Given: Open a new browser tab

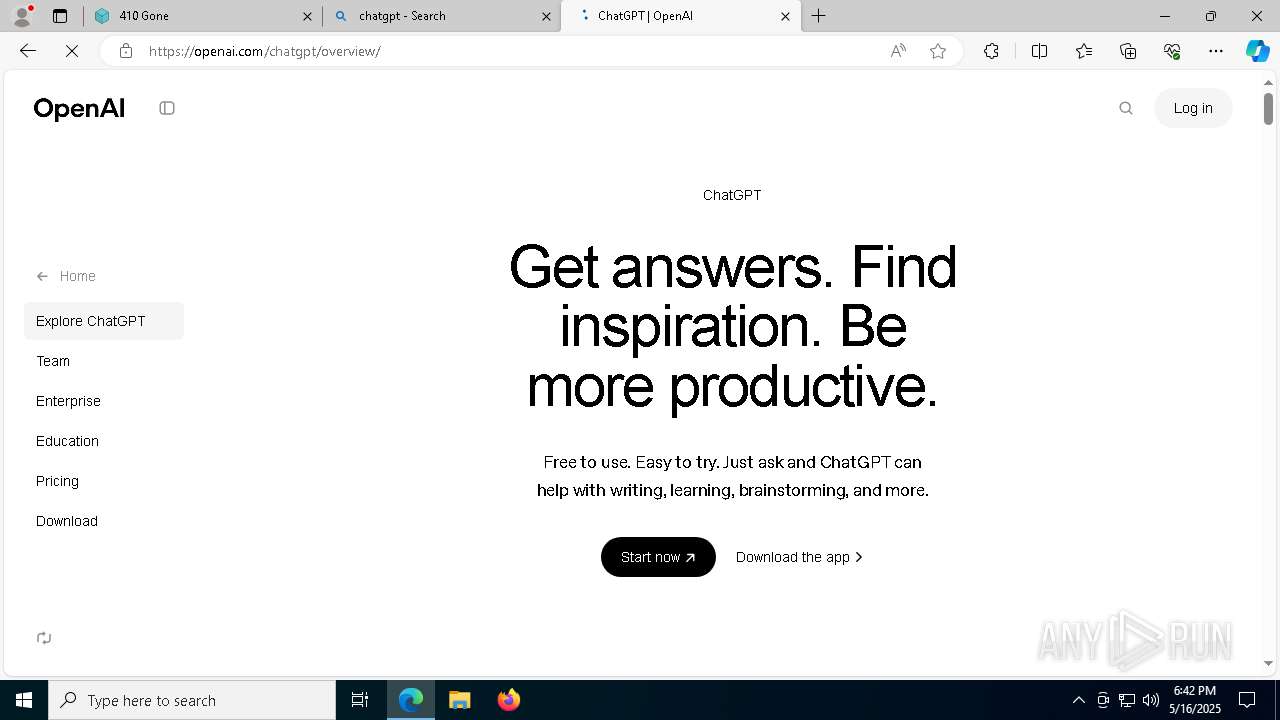Looking at the screenshot, I should click(819, 16).
